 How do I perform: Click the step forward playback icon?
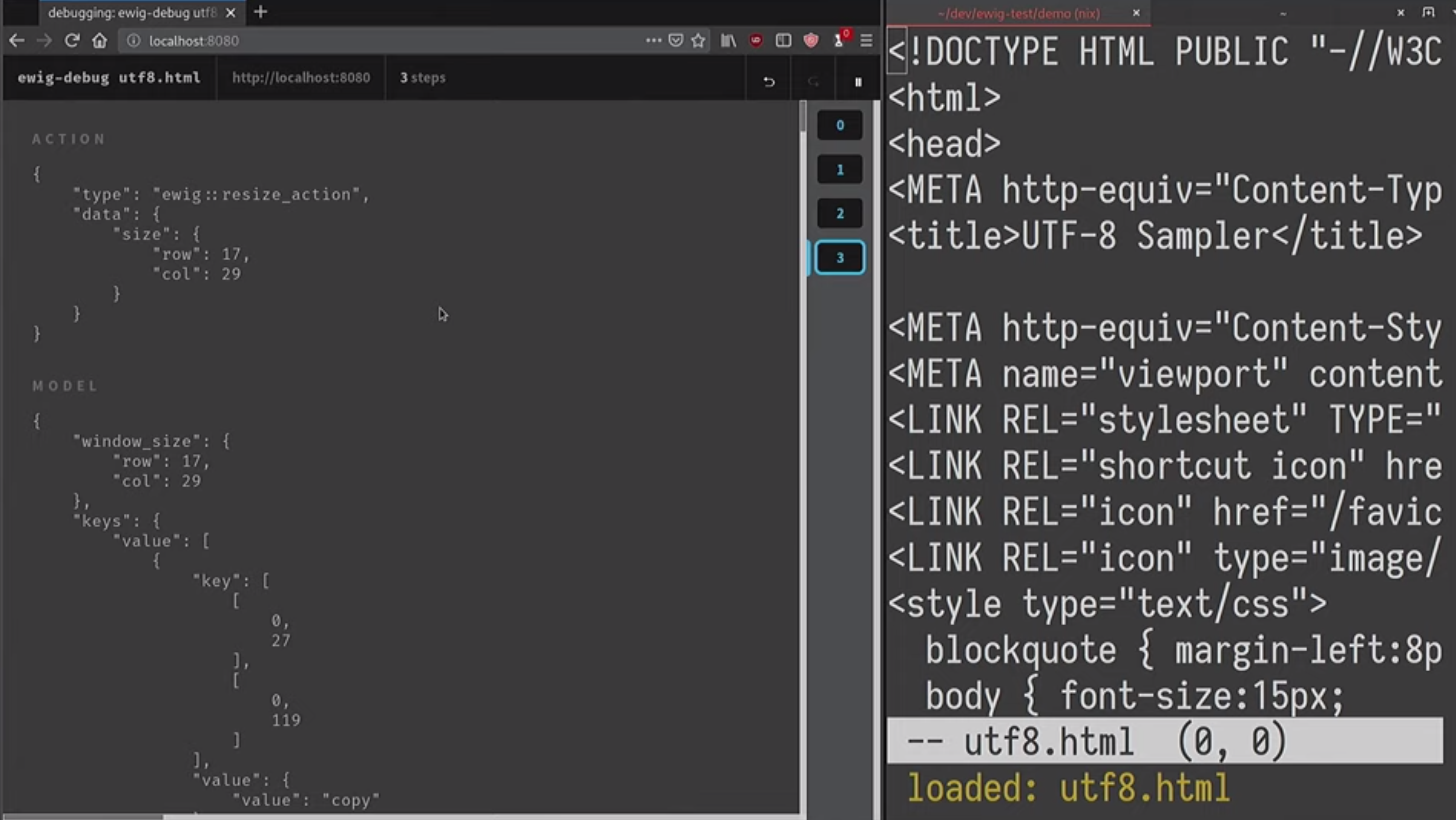coord(813,81)
